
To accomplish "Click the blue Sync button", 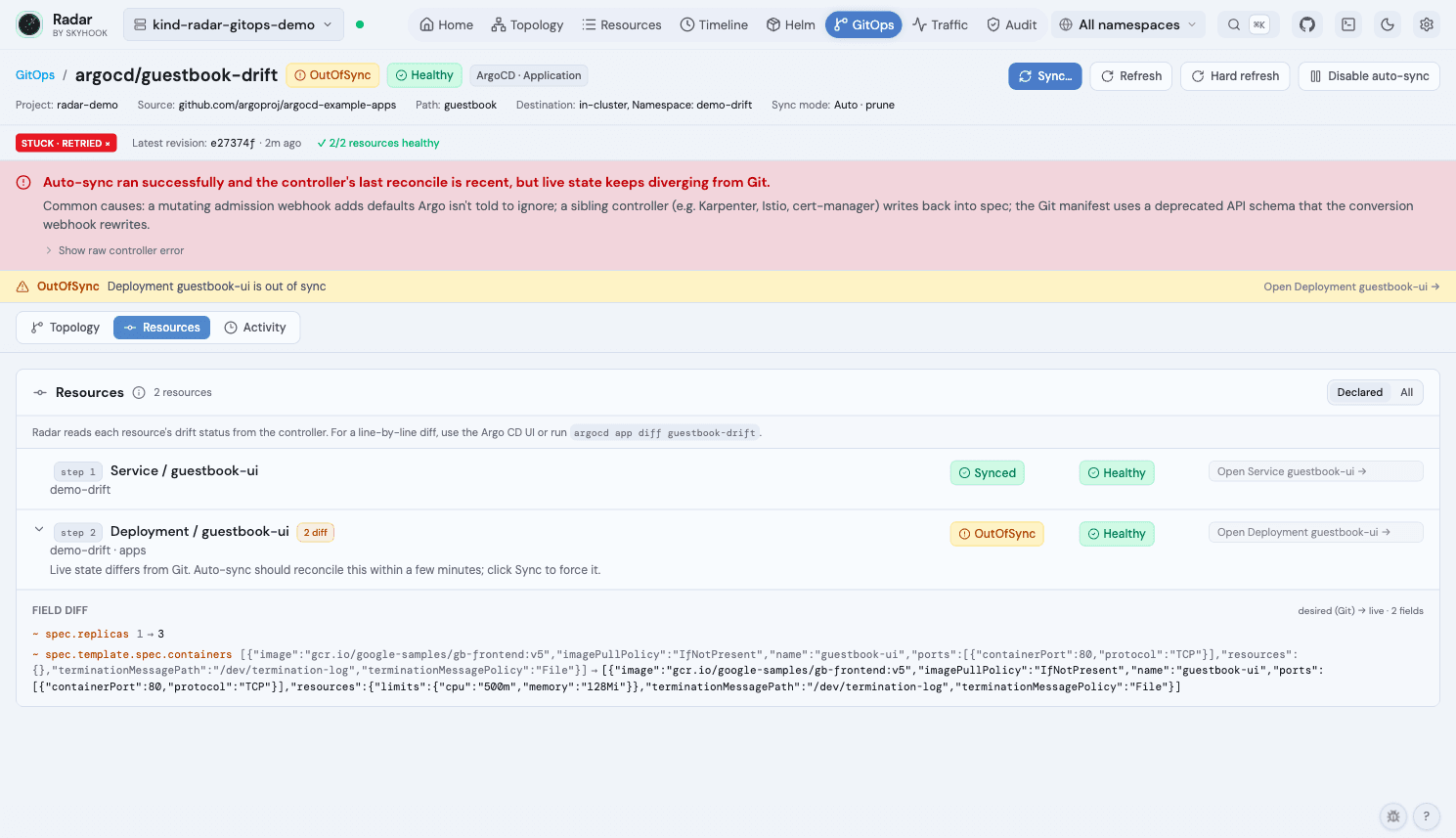I will click(1044, 76).
